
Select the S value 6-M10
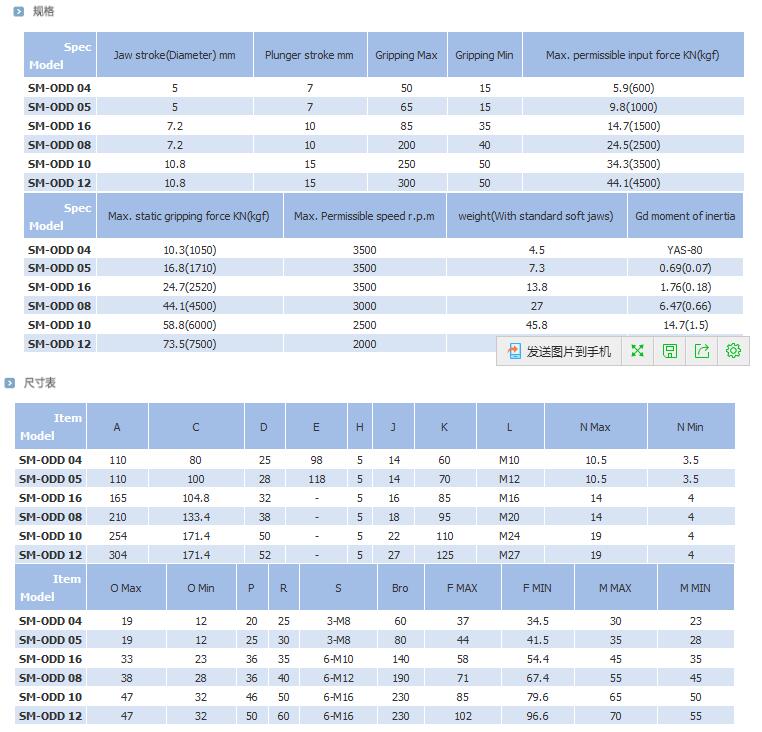(x=338, y=659)
